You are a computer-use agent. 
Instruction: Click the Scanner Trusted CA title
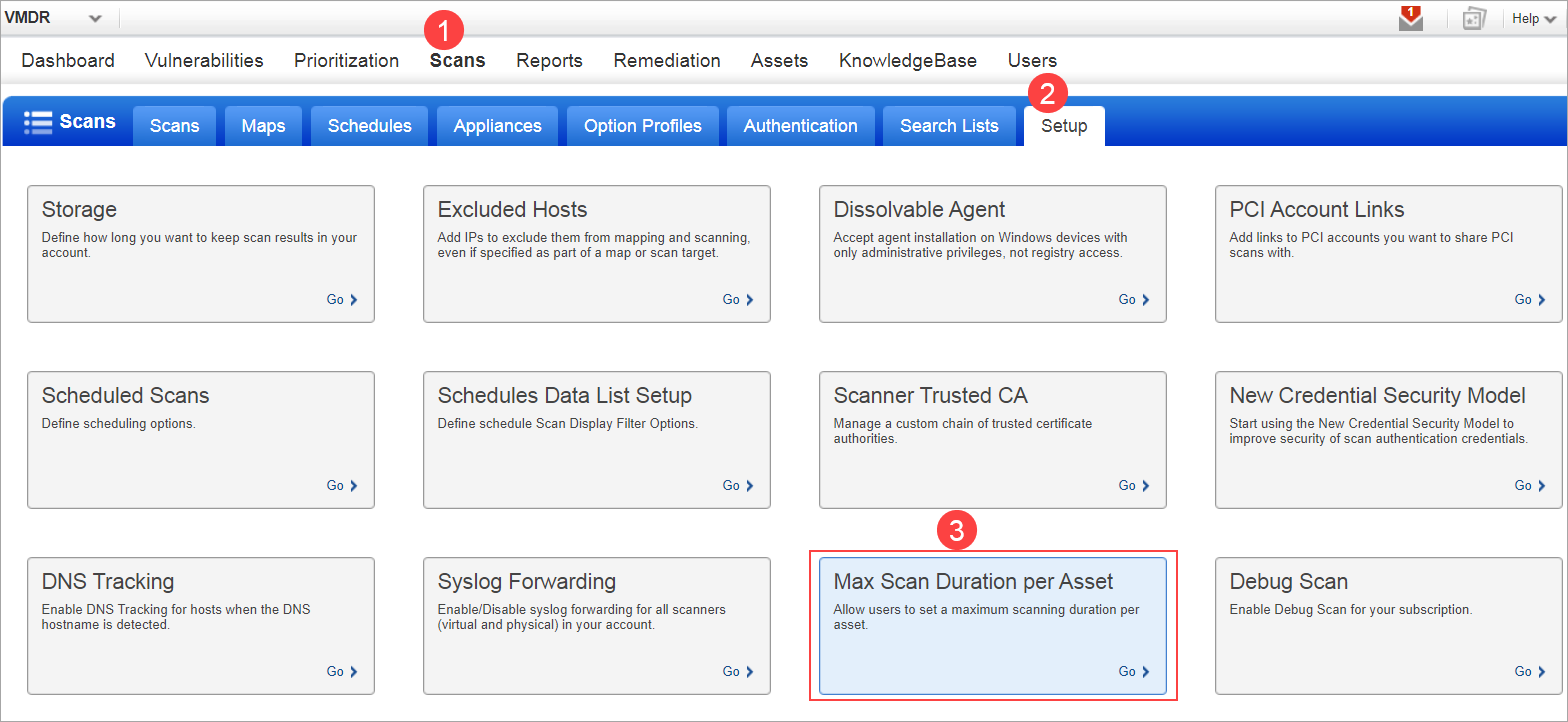coord(931,396)
